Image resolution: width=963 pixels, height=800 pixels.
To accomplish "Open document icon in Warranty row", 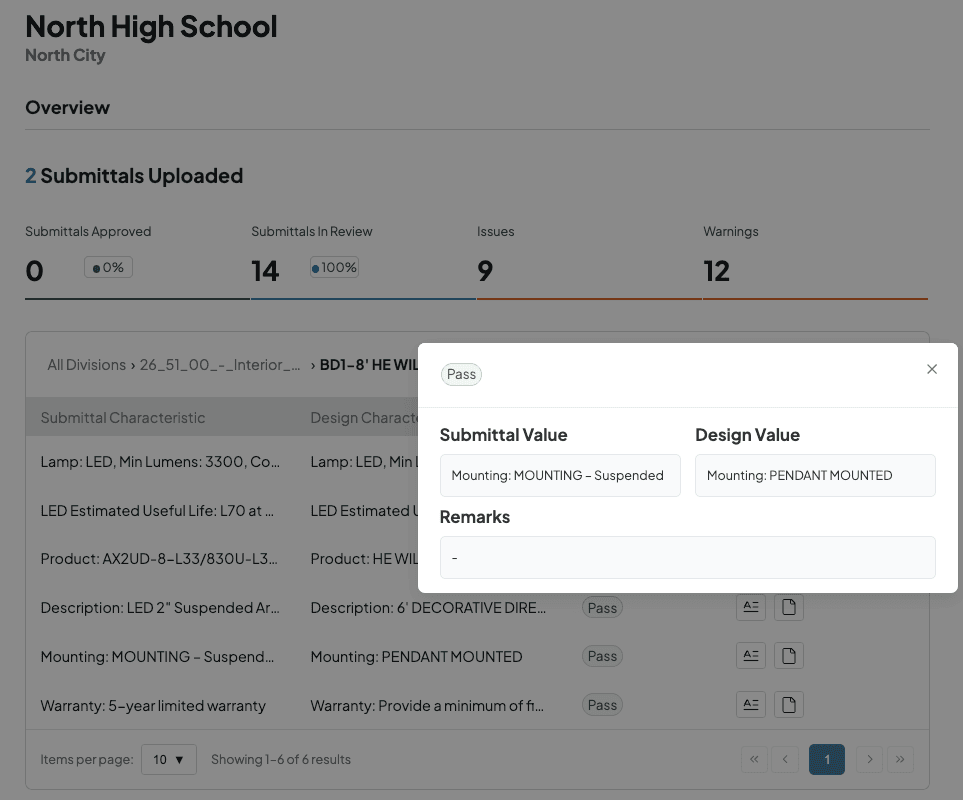I will point(789,705).
